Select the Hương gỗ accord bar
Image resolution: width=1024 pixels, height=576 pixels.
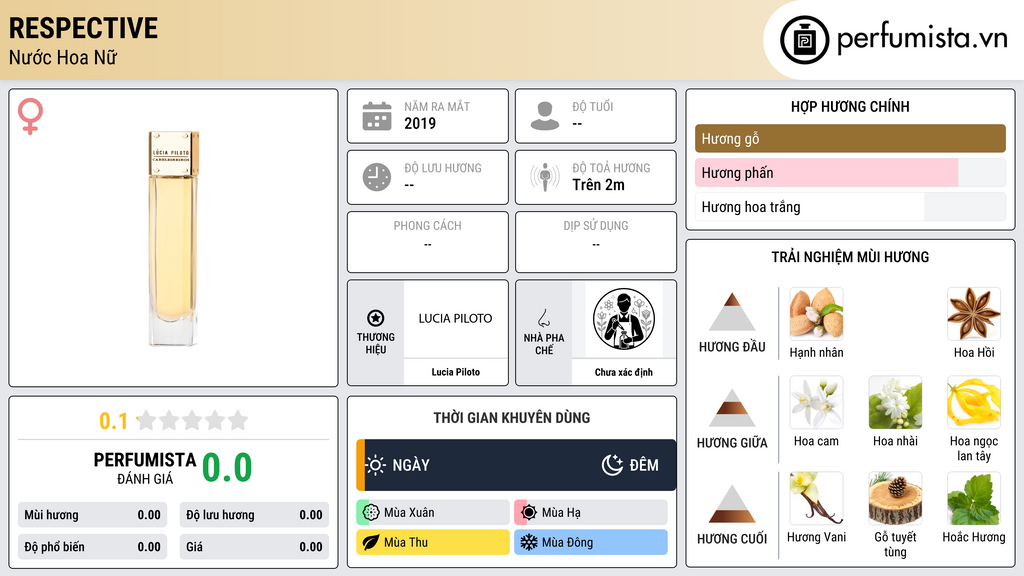point(850,138)
